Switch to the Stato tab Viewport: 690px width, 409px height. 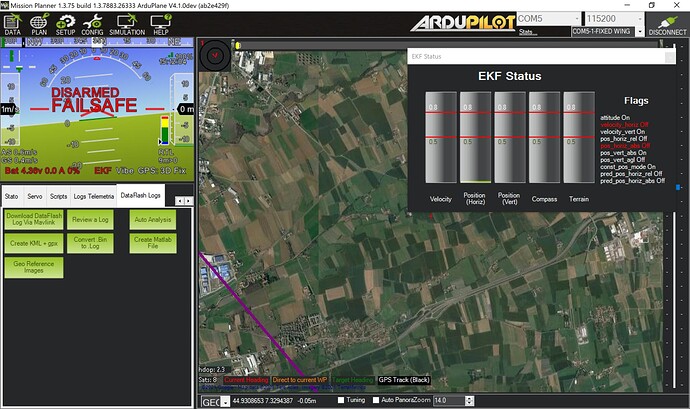click(x=11, y=196)
